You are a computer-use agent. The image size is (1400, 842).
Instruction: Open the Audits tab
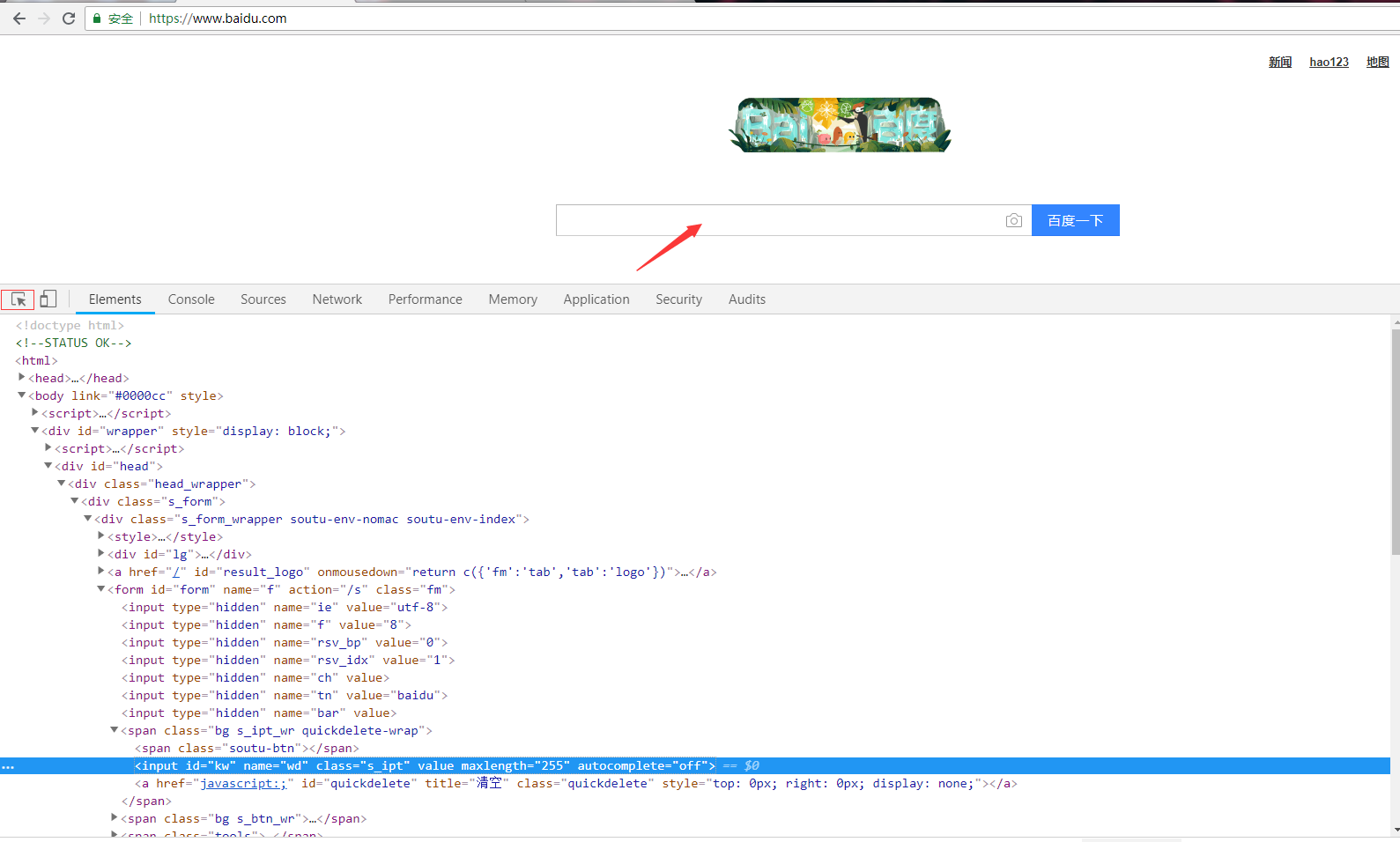(747, 299)
